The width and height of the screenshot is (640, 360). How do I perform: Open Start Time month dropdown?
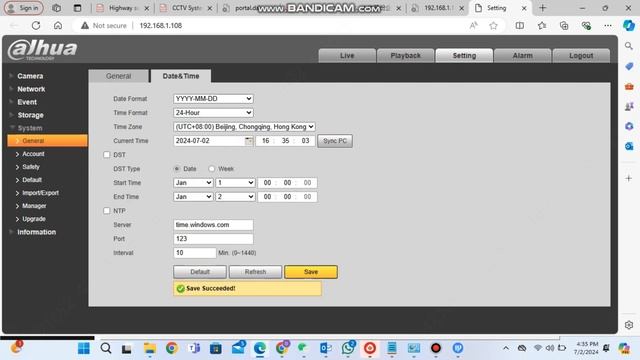[x=193, y=183]
